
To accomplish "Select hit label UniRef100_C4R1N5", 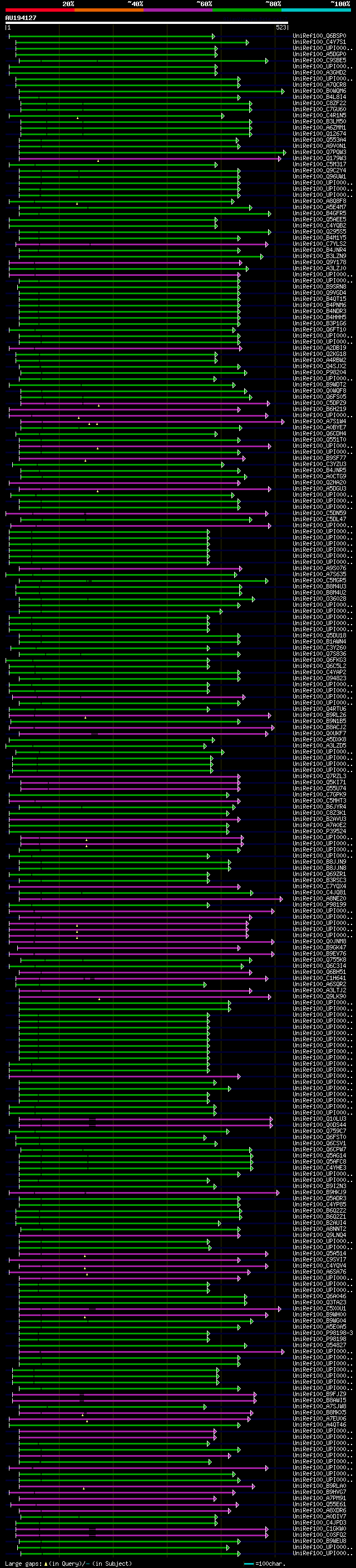I will click(x=319, y=115).
